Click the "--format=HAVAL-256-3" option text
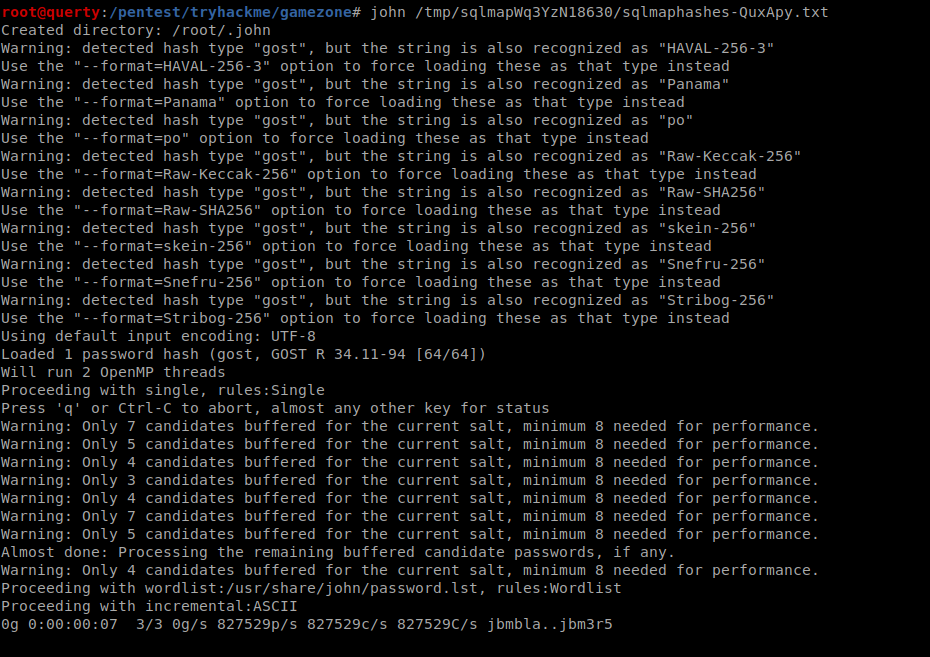Image resolution: width=930 pixels, height=657 pixels. point(172,66)
